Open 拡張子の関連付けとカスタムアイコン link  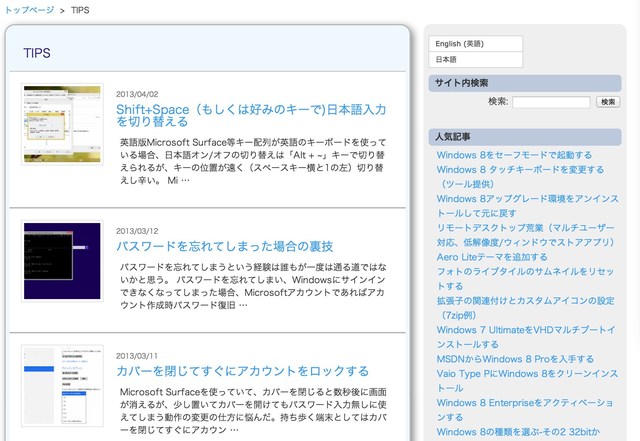(525, 300)
